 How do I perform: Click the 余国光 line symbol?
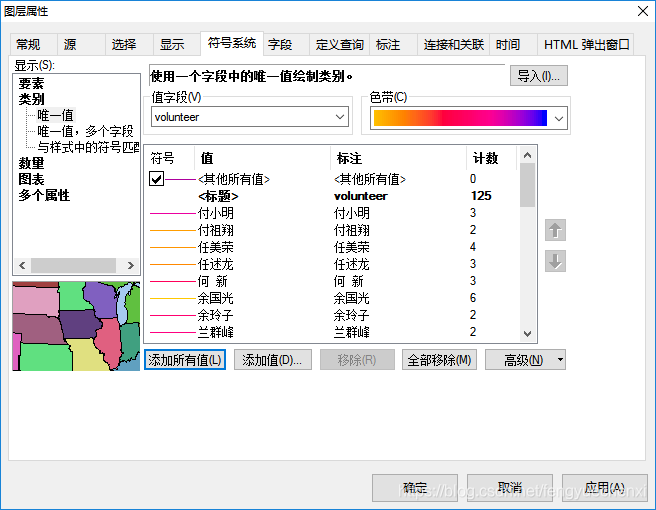coord(173,298)
